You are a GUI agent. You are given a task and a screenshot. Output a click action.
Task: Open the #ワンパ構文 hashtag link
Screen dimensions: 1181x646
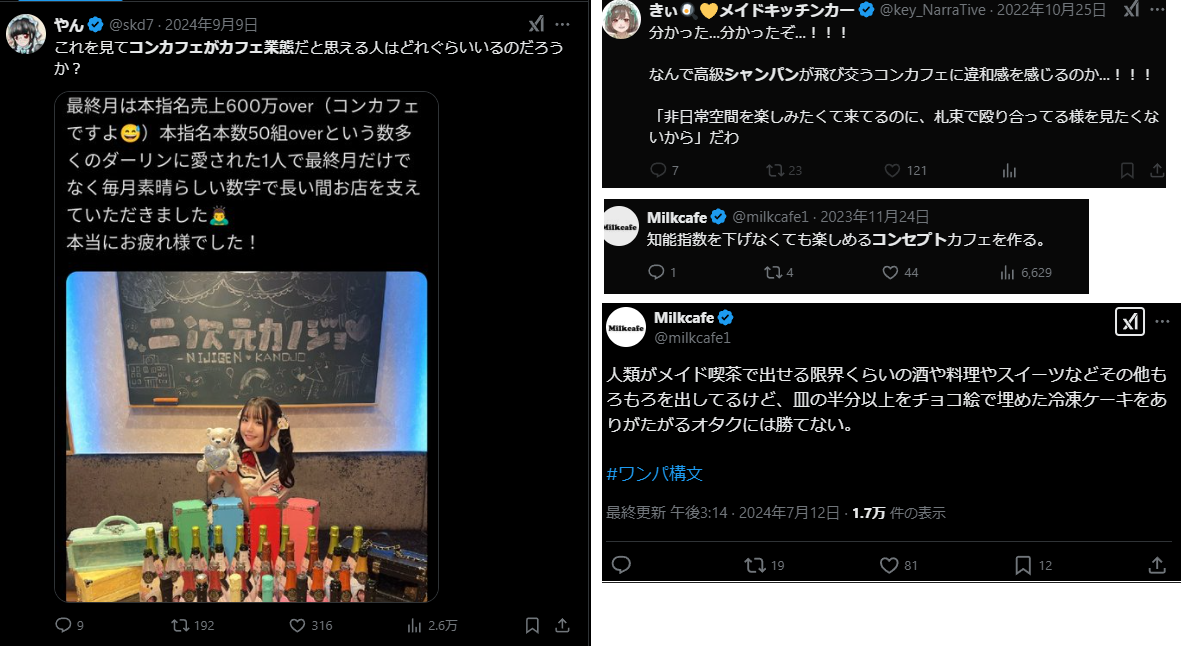(655, 474)
